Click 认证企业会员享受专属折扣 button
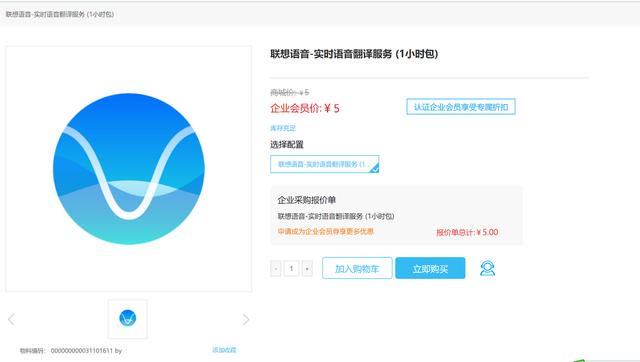 [461, 107]
